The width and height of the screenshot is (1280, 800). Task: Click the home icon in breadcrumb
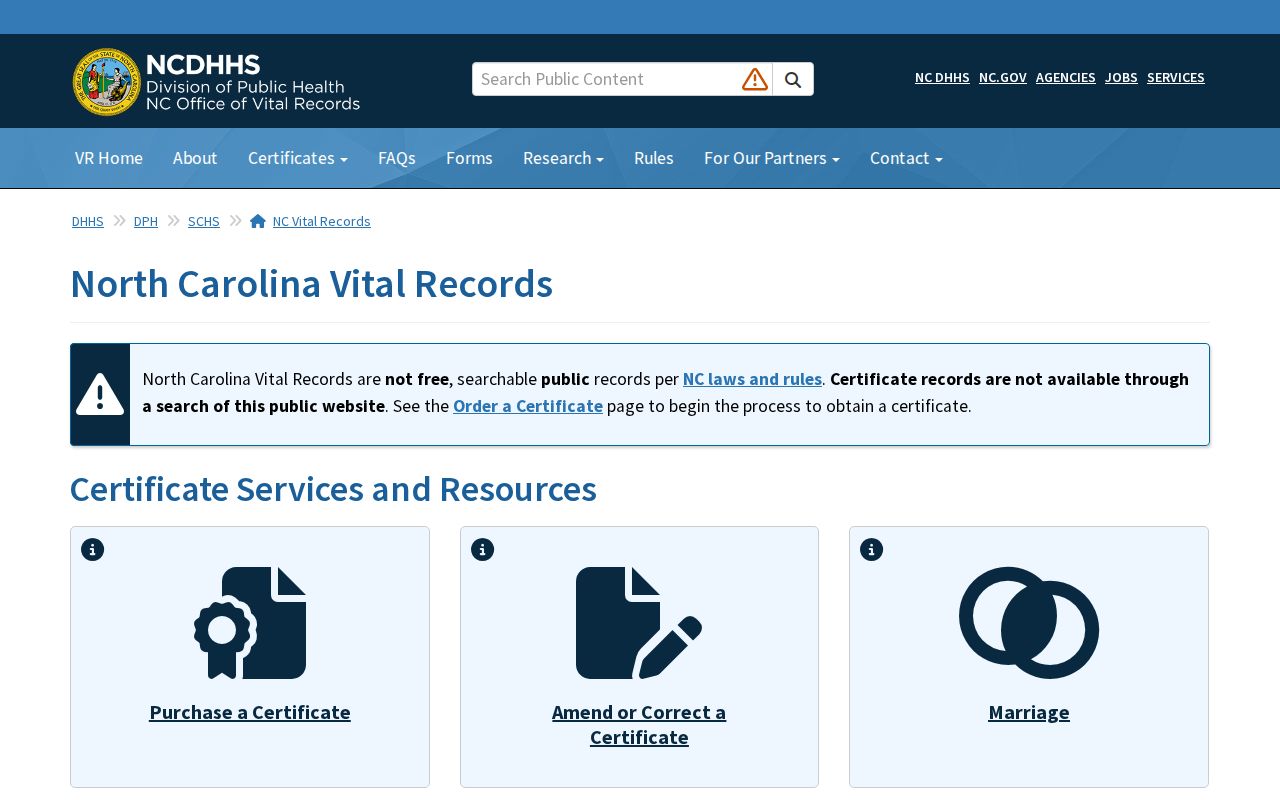pyautogui.click(x=258, y=221)
